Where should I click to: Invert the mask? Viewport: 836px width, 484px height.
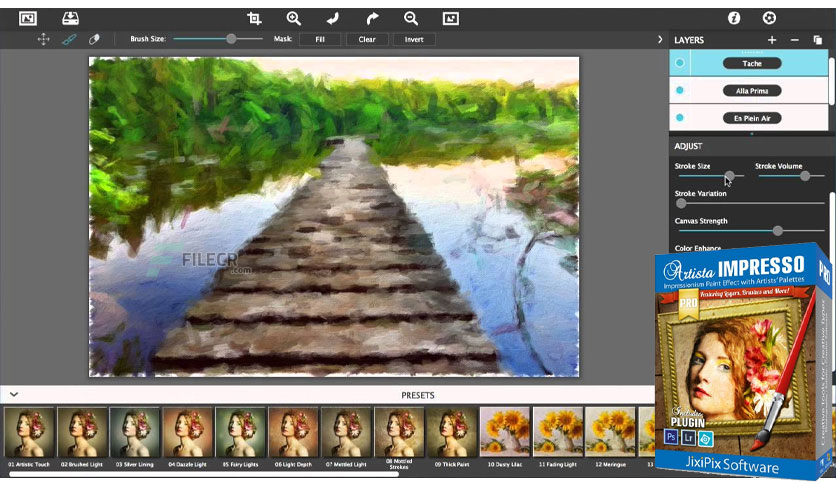(414, 39)
